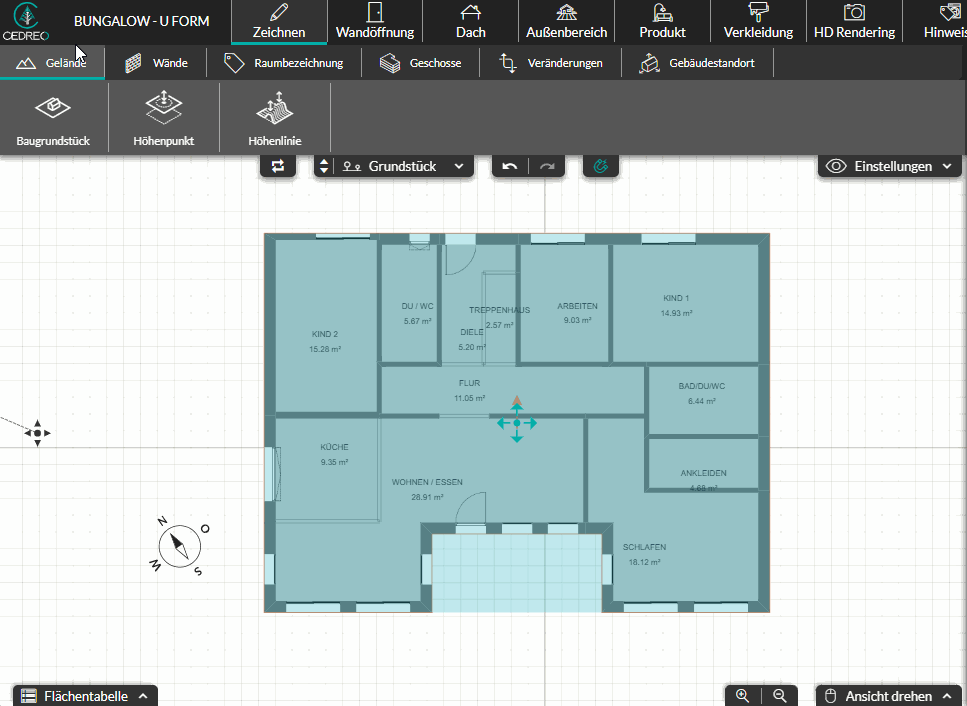967x706 pixels.
Task: Toggle the magnet snapping icon
Action: [x=601, y=166]
